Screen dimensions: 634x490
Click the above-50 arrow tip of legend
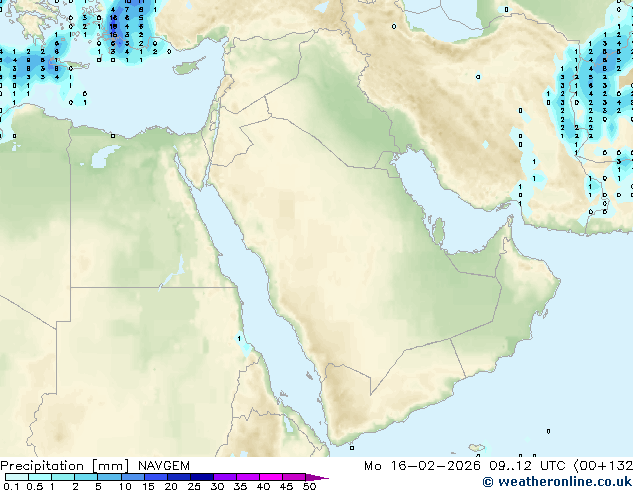click(x=317, y=477)
